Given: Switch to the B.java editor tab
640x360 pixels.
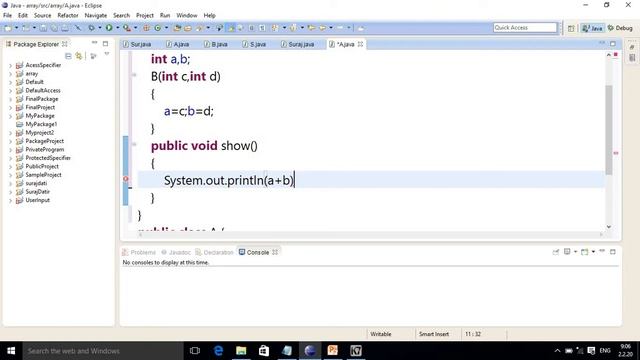Looking at the screenshot, I should click(x=216, y=44).
